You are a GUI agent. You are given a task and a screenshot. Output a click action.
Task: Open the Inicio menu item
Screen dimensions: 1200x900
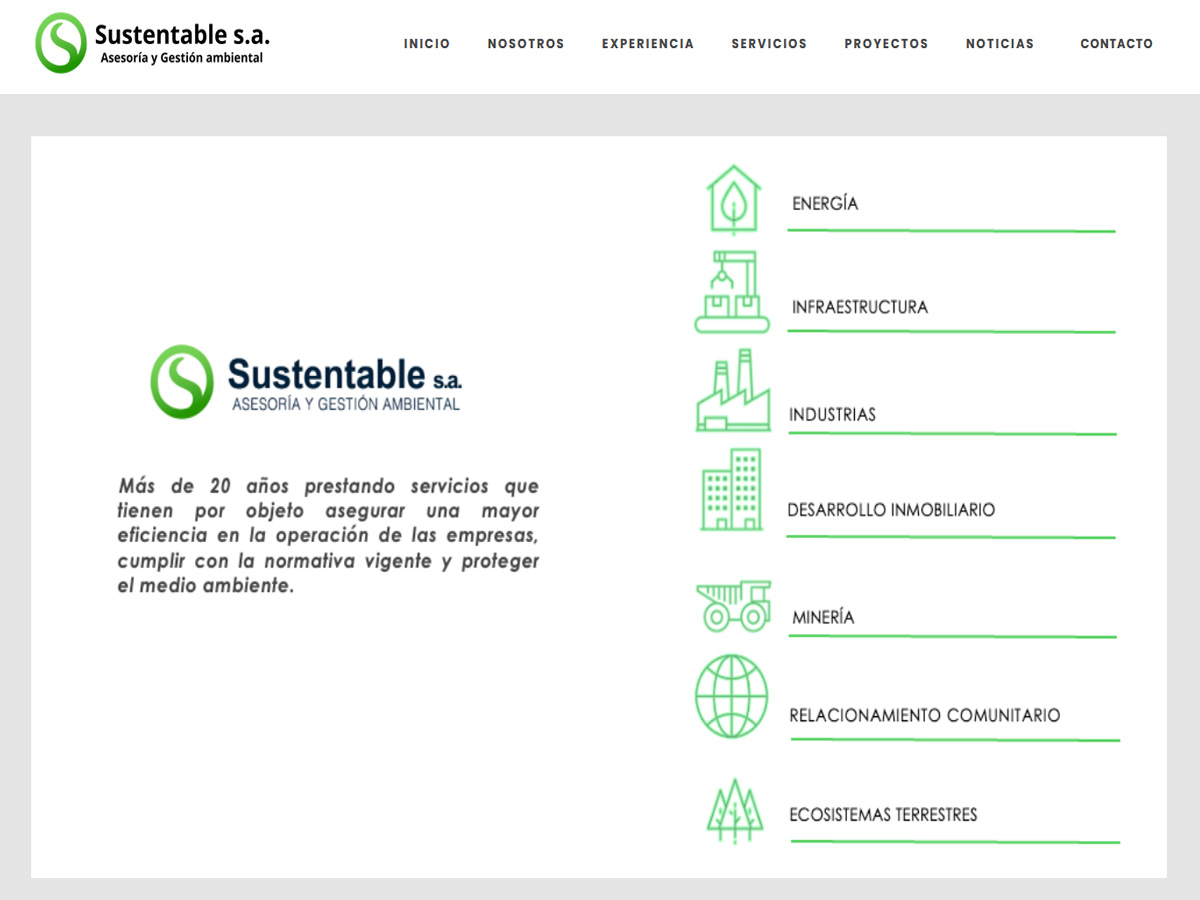[x=427, y=44]
